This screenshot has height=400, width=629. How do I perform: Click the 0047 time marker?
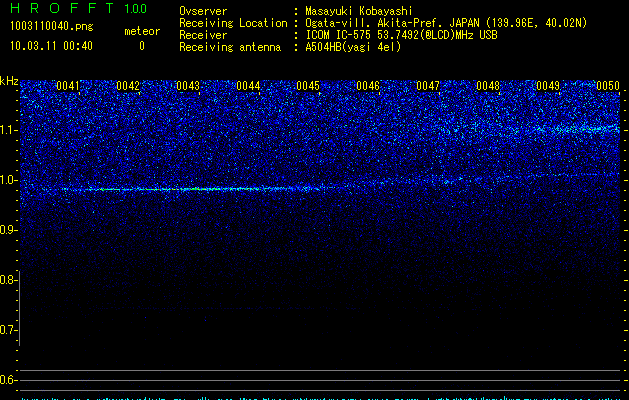point(428,86)
